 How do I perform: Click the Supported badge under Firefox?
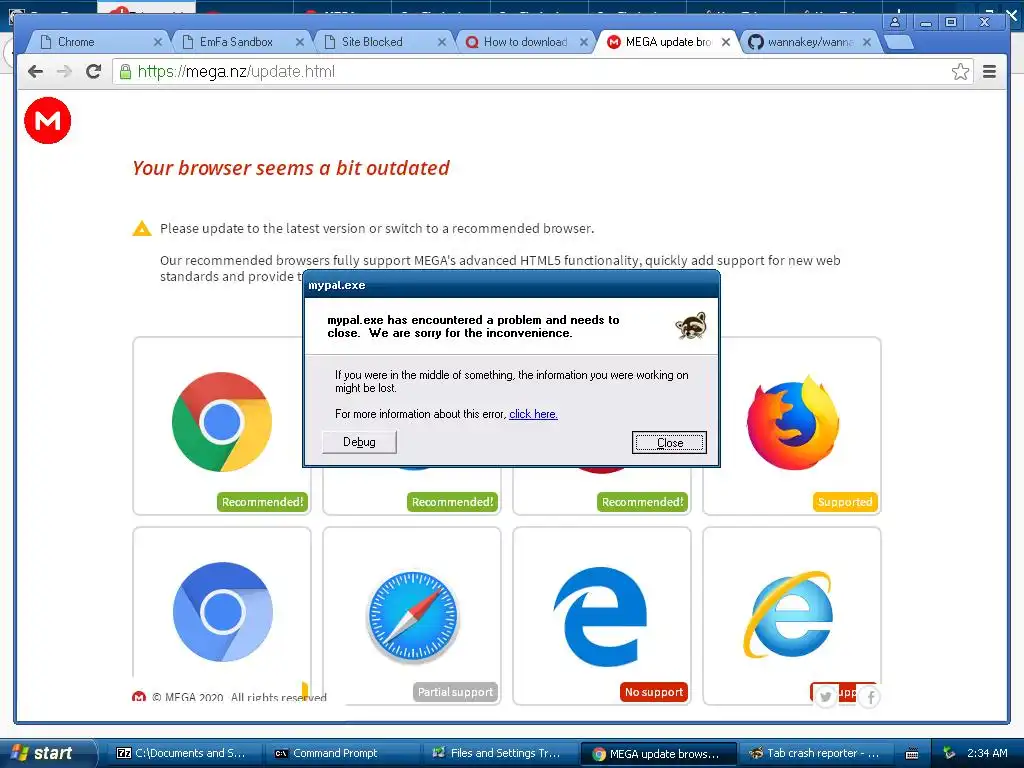pos(845,502)
